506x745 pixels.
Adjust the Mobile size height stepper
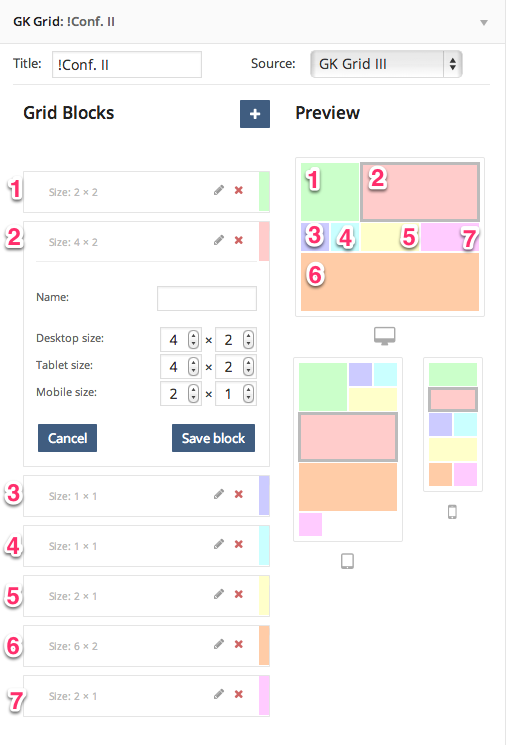pyautogui.click(x=248, y=393)
